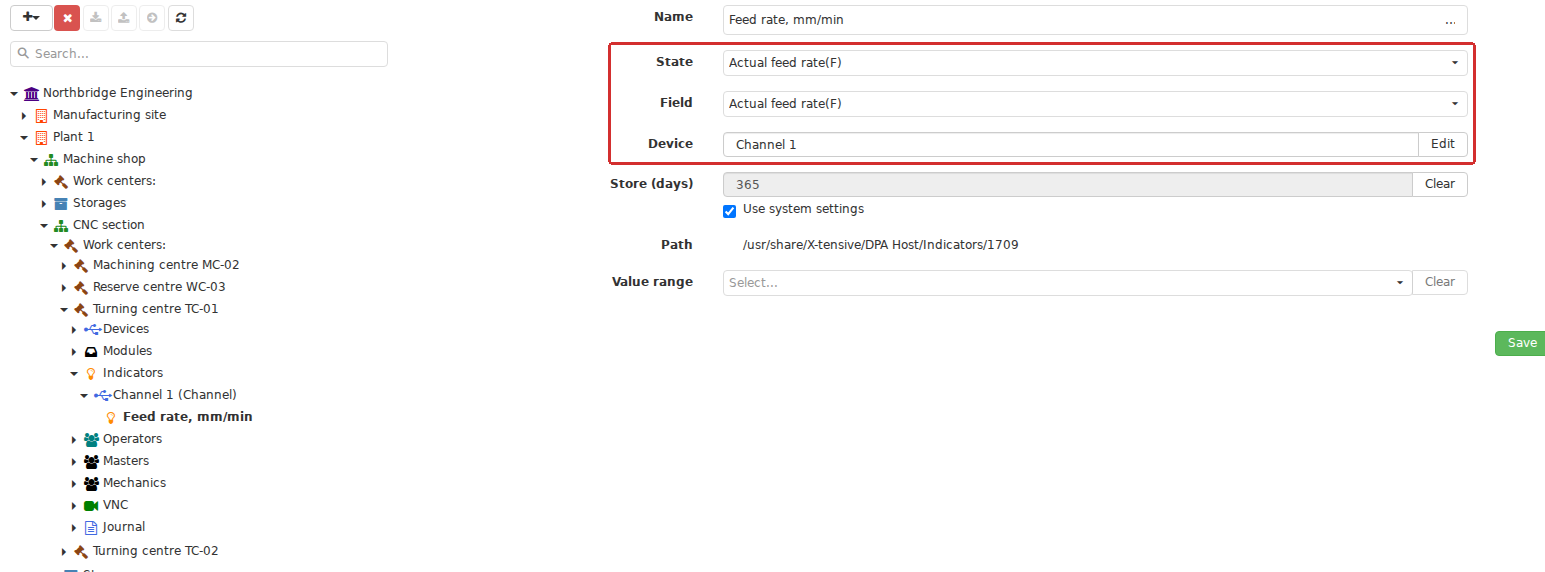Screen dimensions: 1545x572
Task: Select the Journal tree item
Action: click(124, 527)
